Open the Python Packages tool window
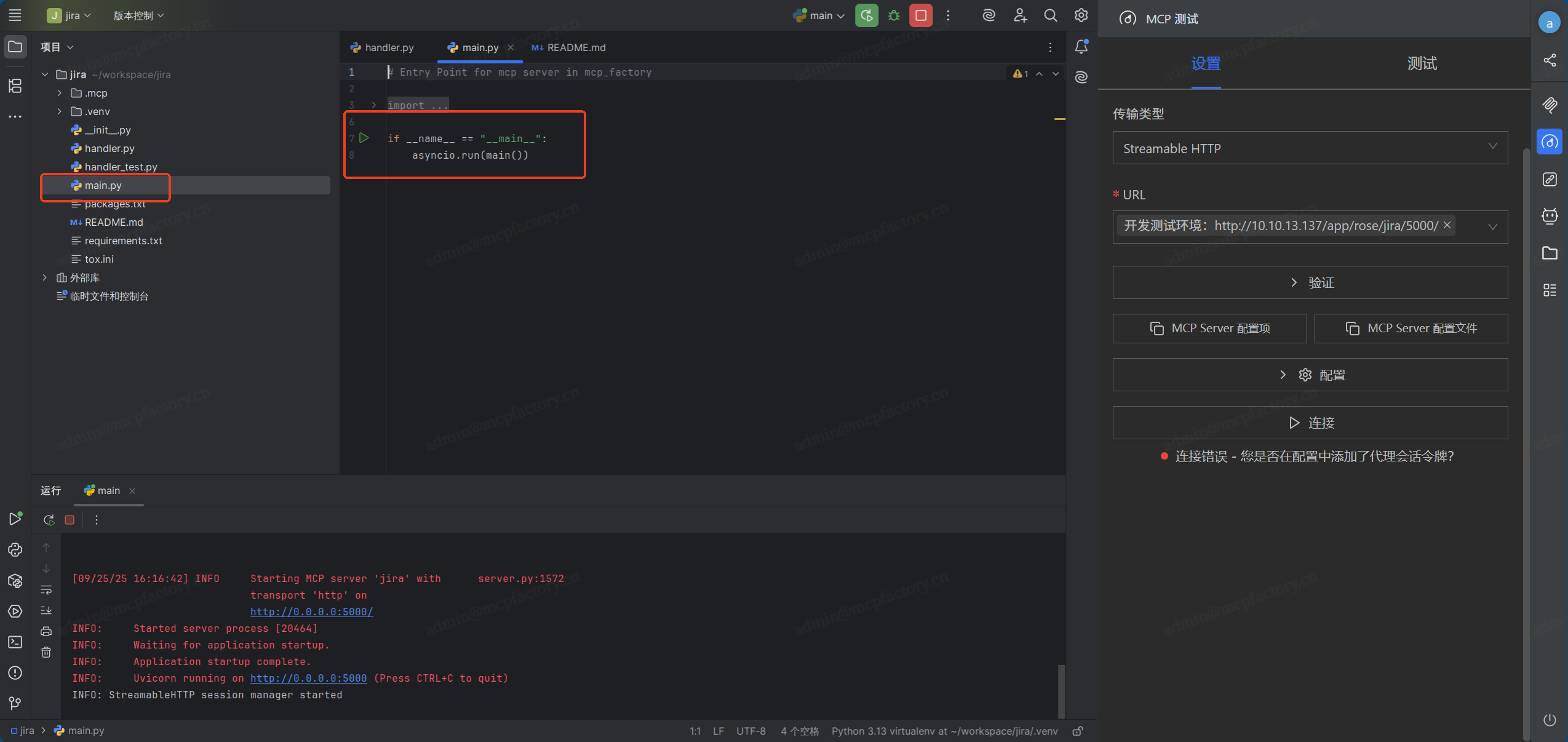1568x742 pixels. point(15,580)
